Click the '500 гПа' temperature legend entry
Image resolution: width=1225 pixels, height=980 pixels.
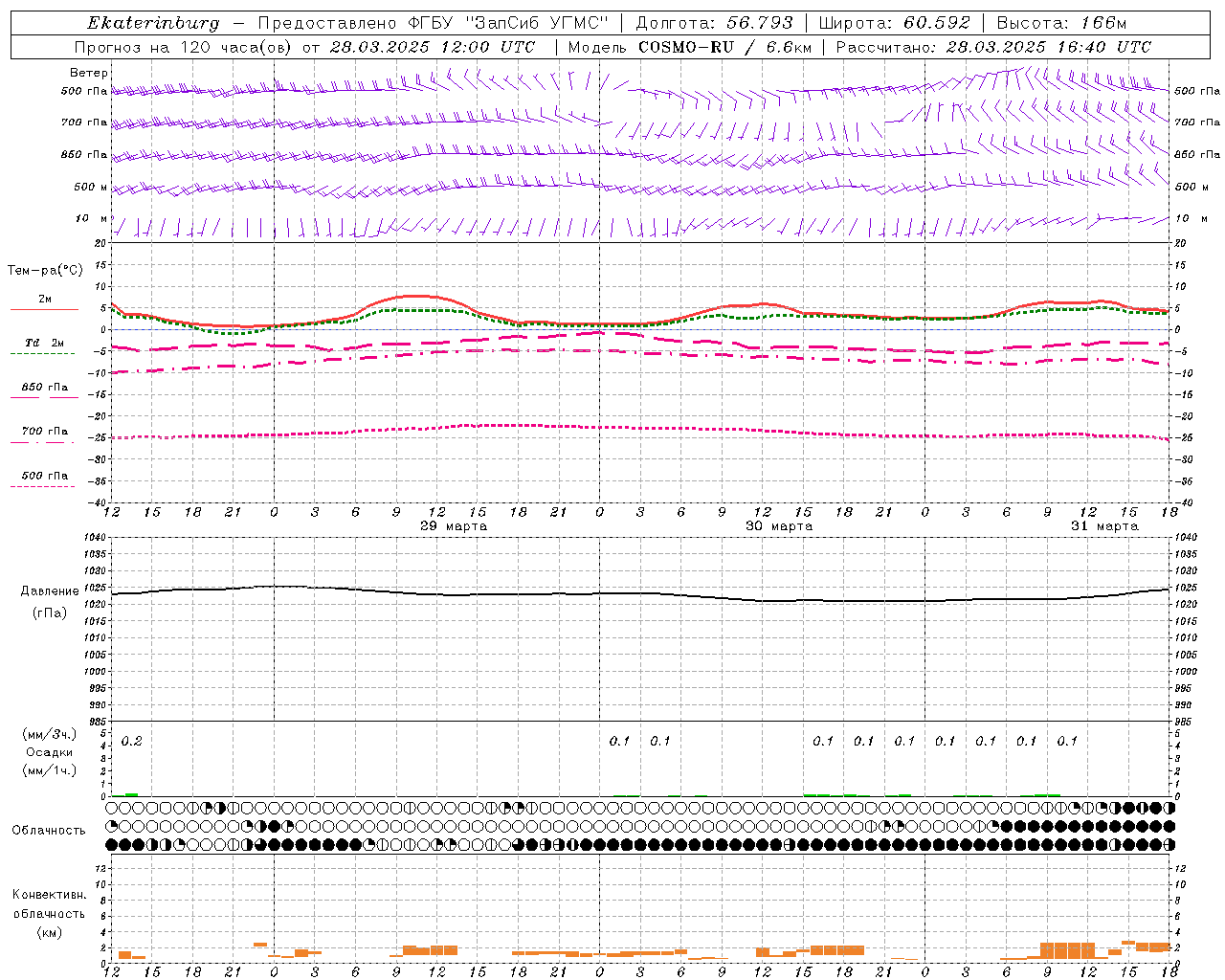pyautogui.click(x=45, y=476)
